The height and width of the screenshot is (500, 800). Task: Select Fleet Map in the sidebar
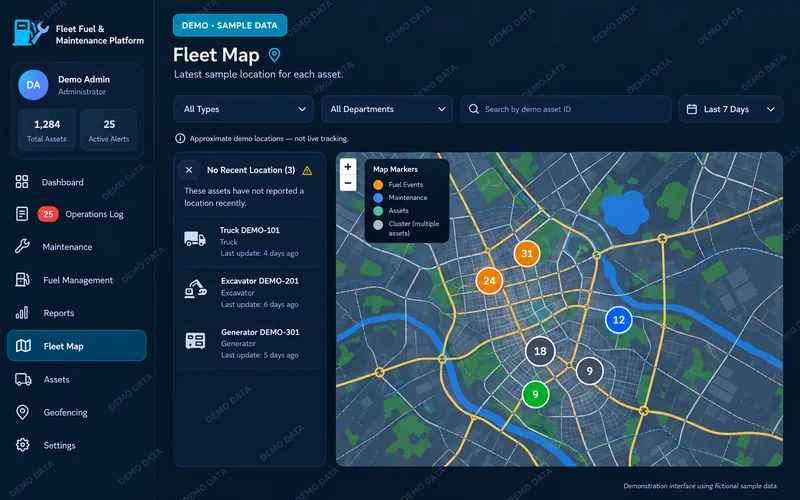(x=77, y=346)
